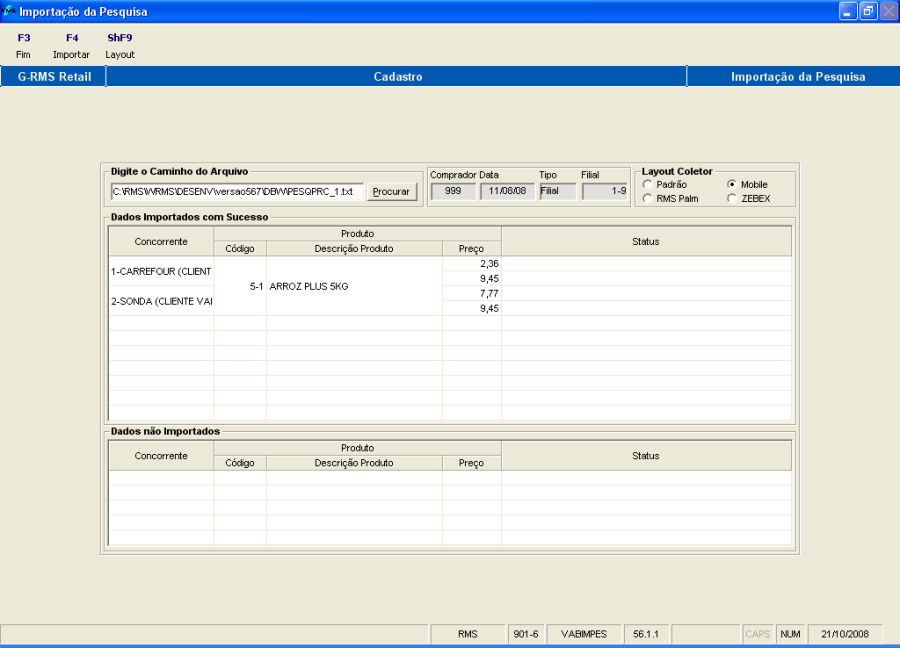Viewport: 900px width, 648px height.
Task: Click Preço header in Dados não Importados table
Action: pyautogui.click(x=472, y=463)
